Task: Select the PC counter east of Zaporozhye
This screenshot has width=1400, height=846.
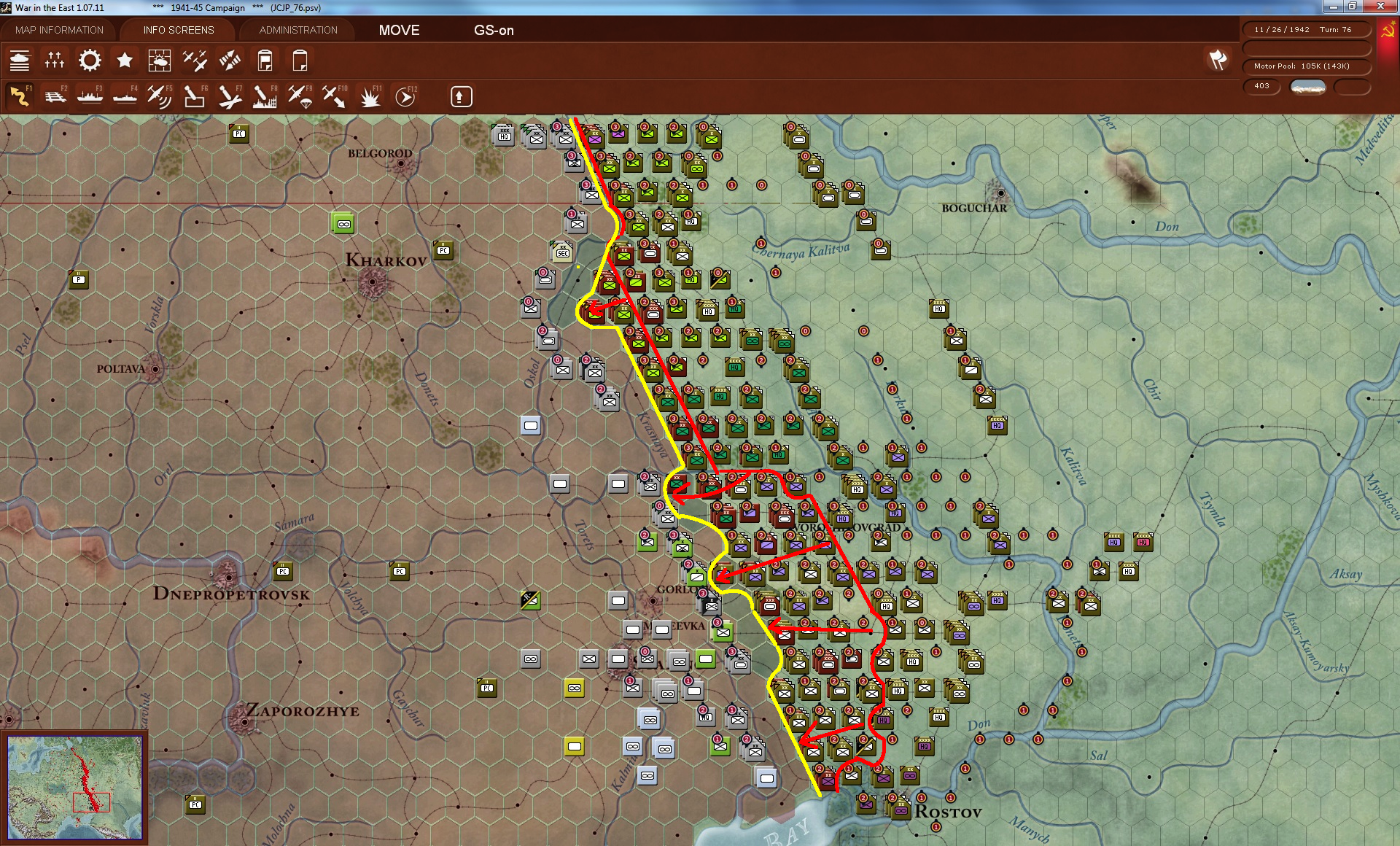Action: click(487, 688)
